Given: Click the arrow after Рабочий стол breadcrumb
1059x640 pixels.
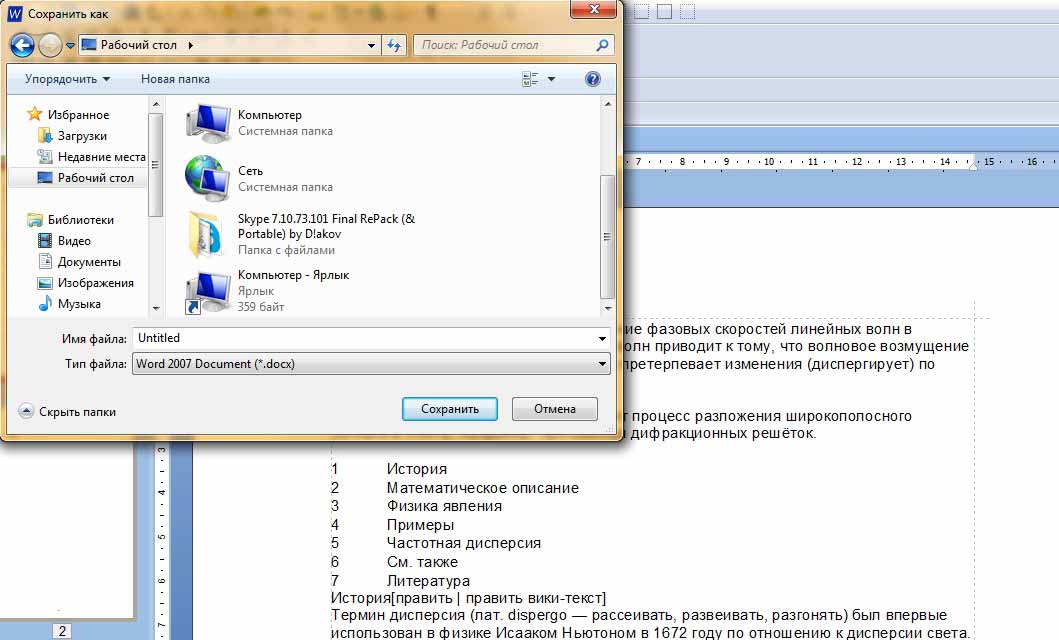Looking at the screenshot, I should coord(190,45).
